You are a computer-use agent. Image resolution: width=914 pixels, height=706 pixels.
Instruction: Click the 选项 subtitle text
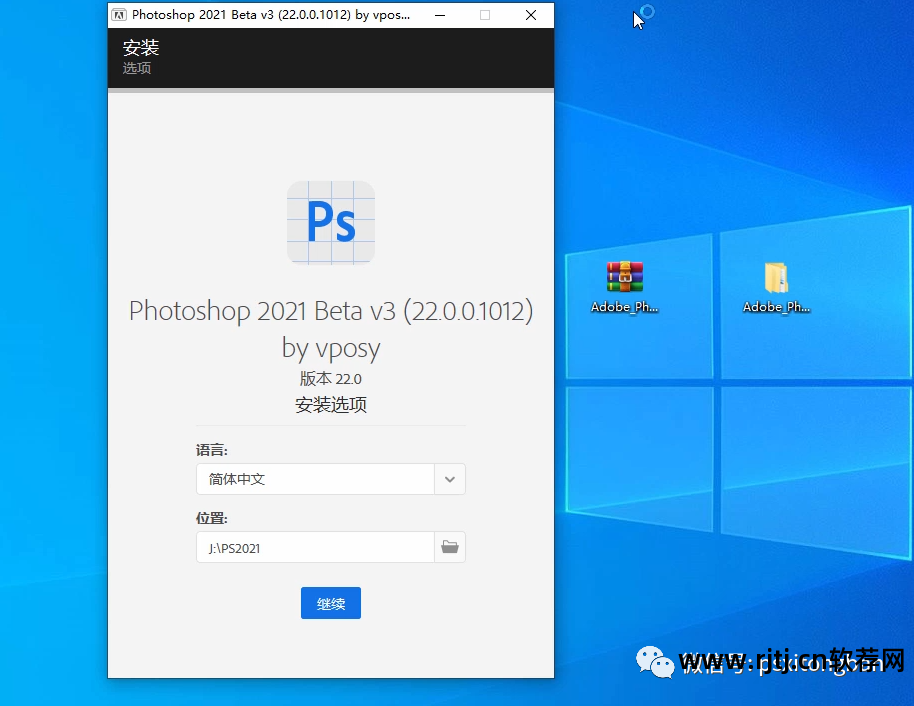pos(137,68)
